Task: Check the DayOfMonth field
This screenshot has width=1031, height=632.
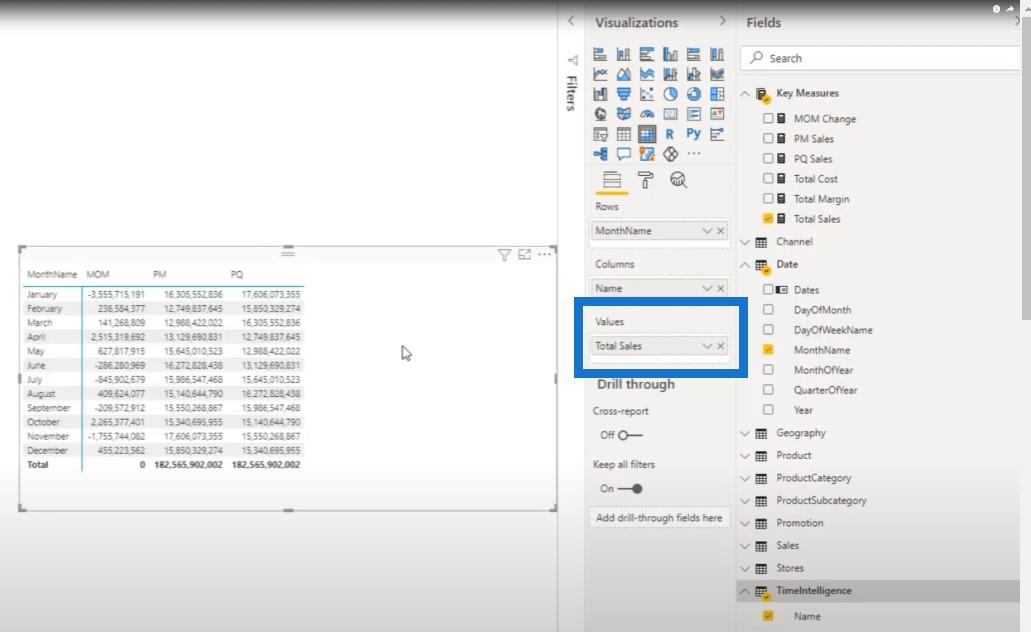Action: (x=768, y=310)
